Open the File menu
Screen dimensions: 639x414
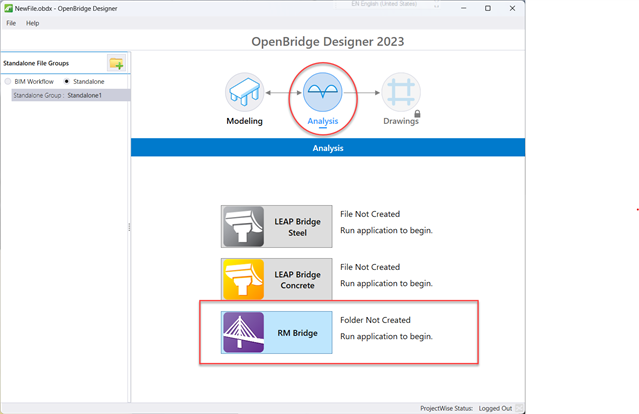(x=11, y=23)
